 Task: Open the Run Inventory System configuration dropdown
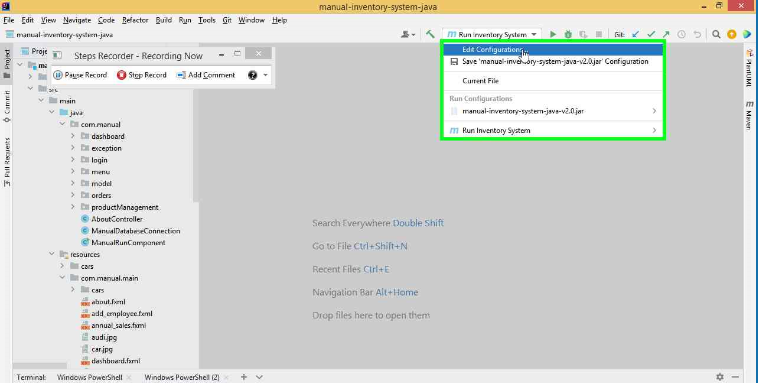tap(492, 34)
